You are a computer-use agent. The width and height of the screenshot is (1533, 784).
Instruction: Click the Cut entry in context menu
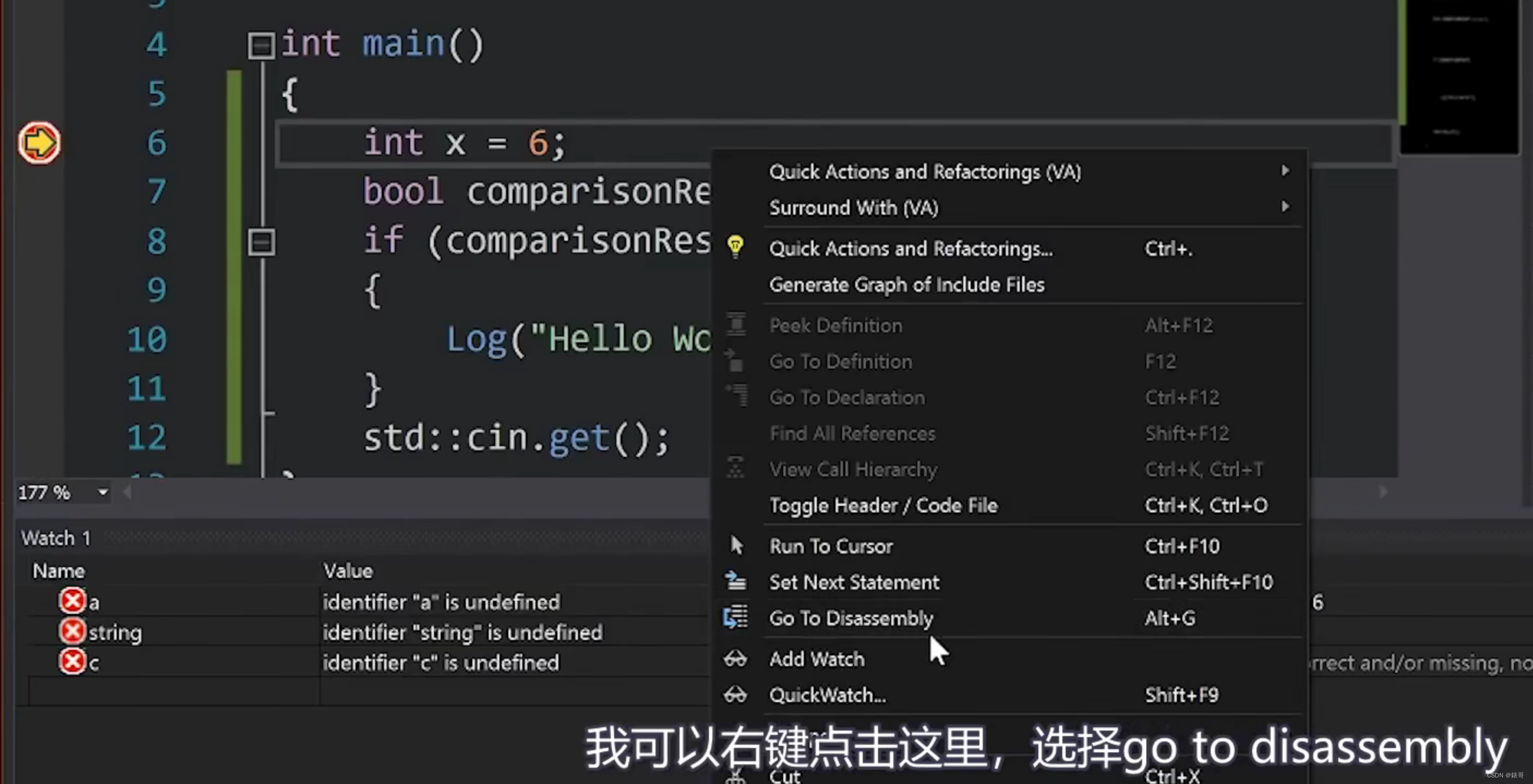(x=1009, y=775)
